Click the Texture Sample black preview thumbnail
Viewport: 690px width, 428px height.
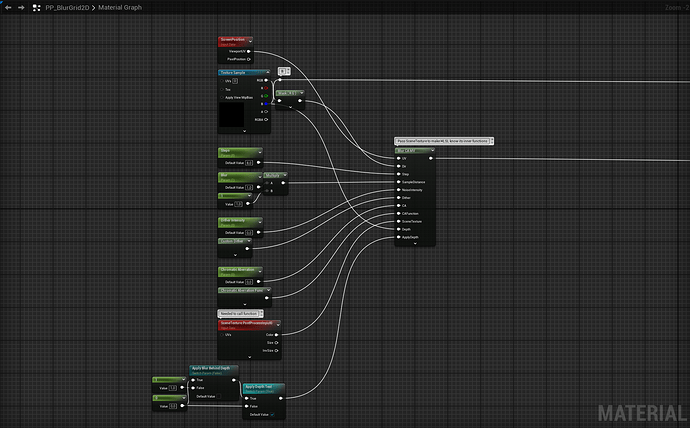[x=233, y=114]
